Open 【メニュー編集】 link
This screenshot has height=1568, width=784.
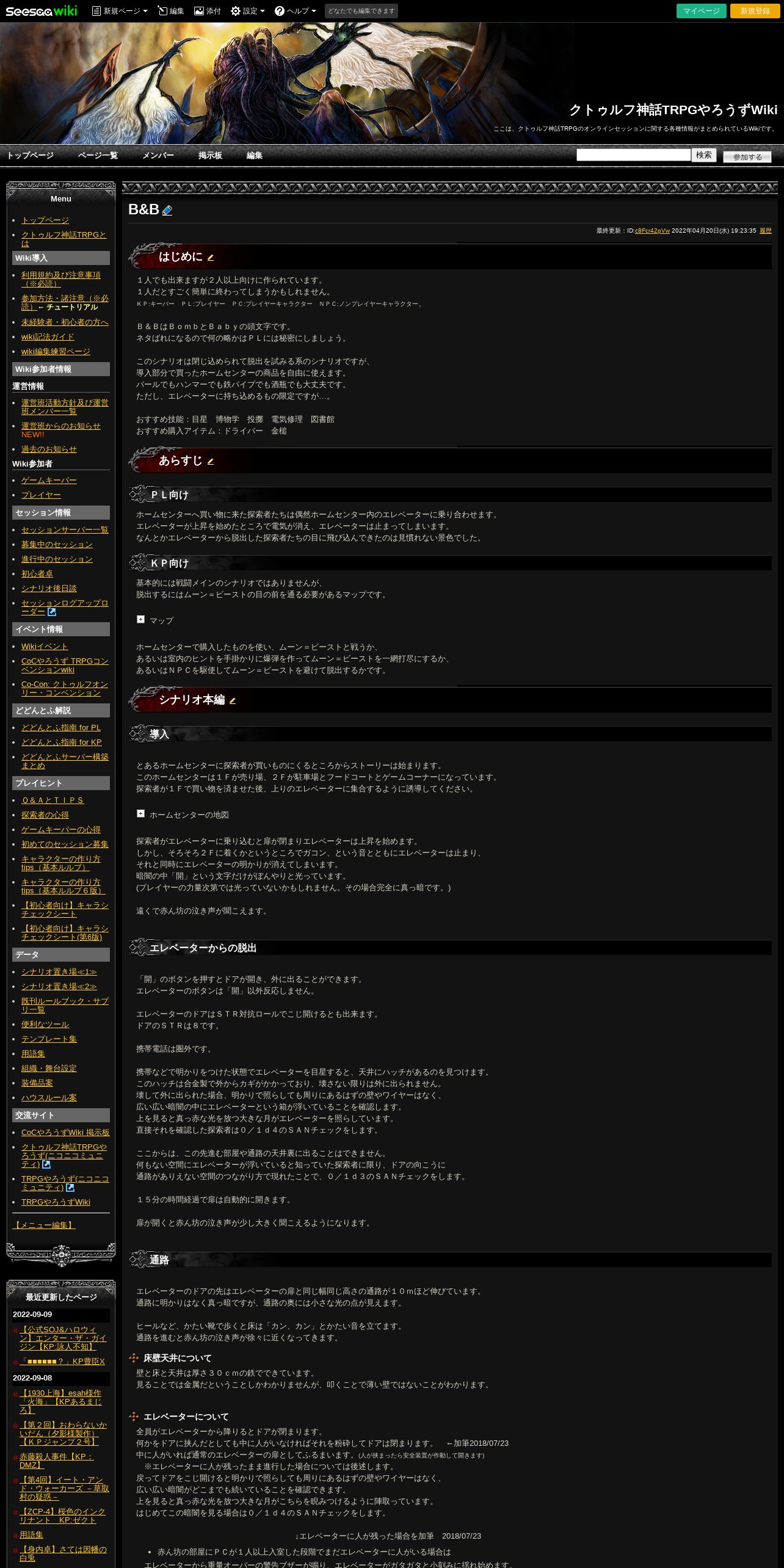click(44, 1225)
